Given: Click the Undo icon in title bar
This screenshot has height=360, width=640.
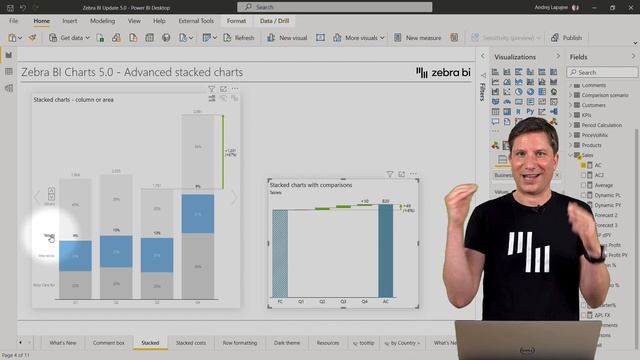Looking at the screenshot, I should coord(23,7).
